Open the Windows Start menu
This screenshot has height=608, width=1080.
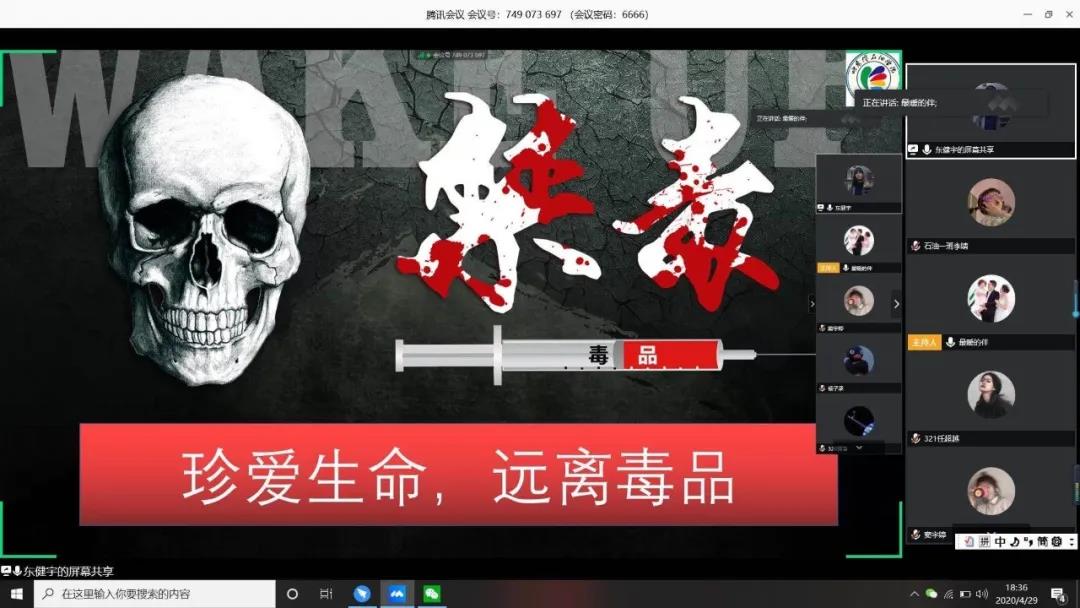click(16, 593)
